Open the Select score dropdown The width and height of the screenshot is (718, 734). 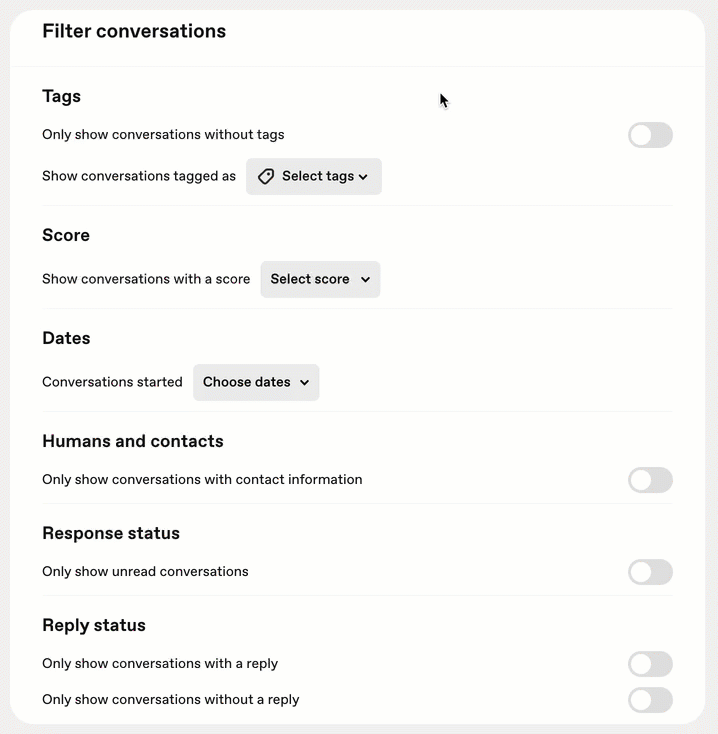(320, 279)
